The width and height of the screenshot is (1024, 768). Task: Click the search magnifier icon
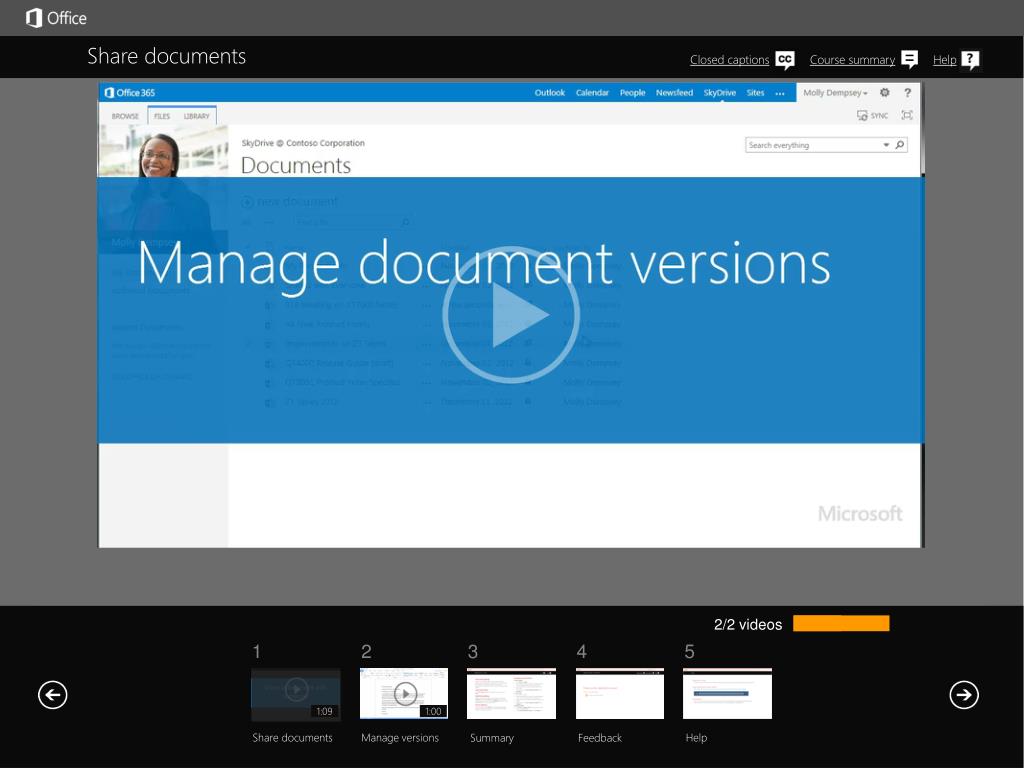click(x=900, y=145)
